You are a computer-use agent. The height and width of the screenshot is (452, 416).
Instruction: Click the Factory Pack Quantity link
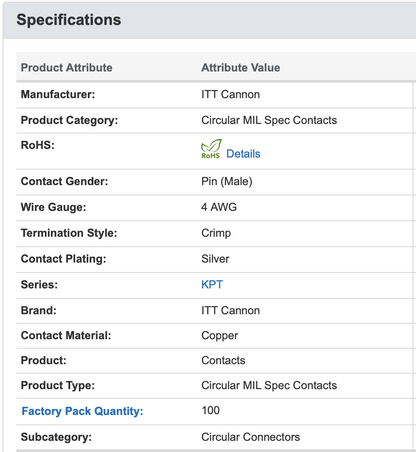tap(82, 411)
